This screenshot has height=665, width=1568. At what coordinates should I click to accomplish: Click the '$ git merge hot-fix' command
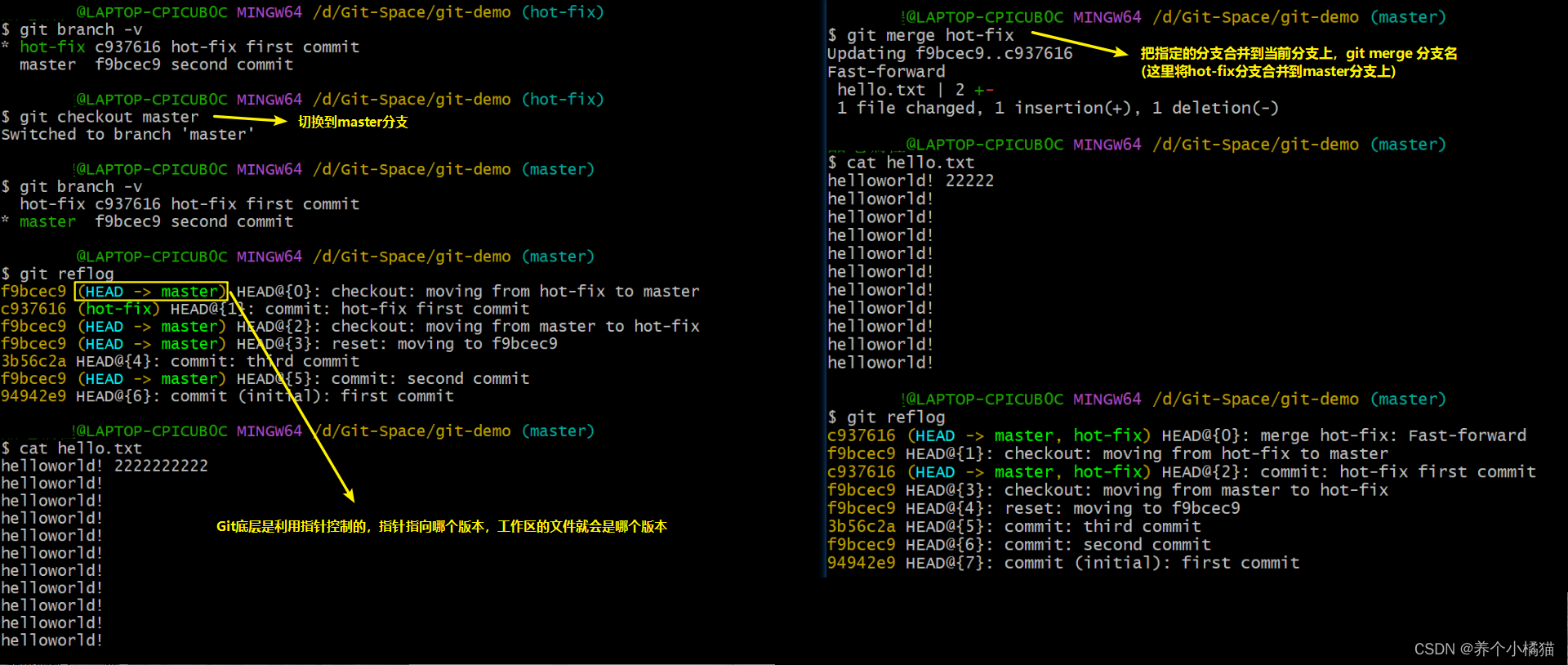point(920,35)
